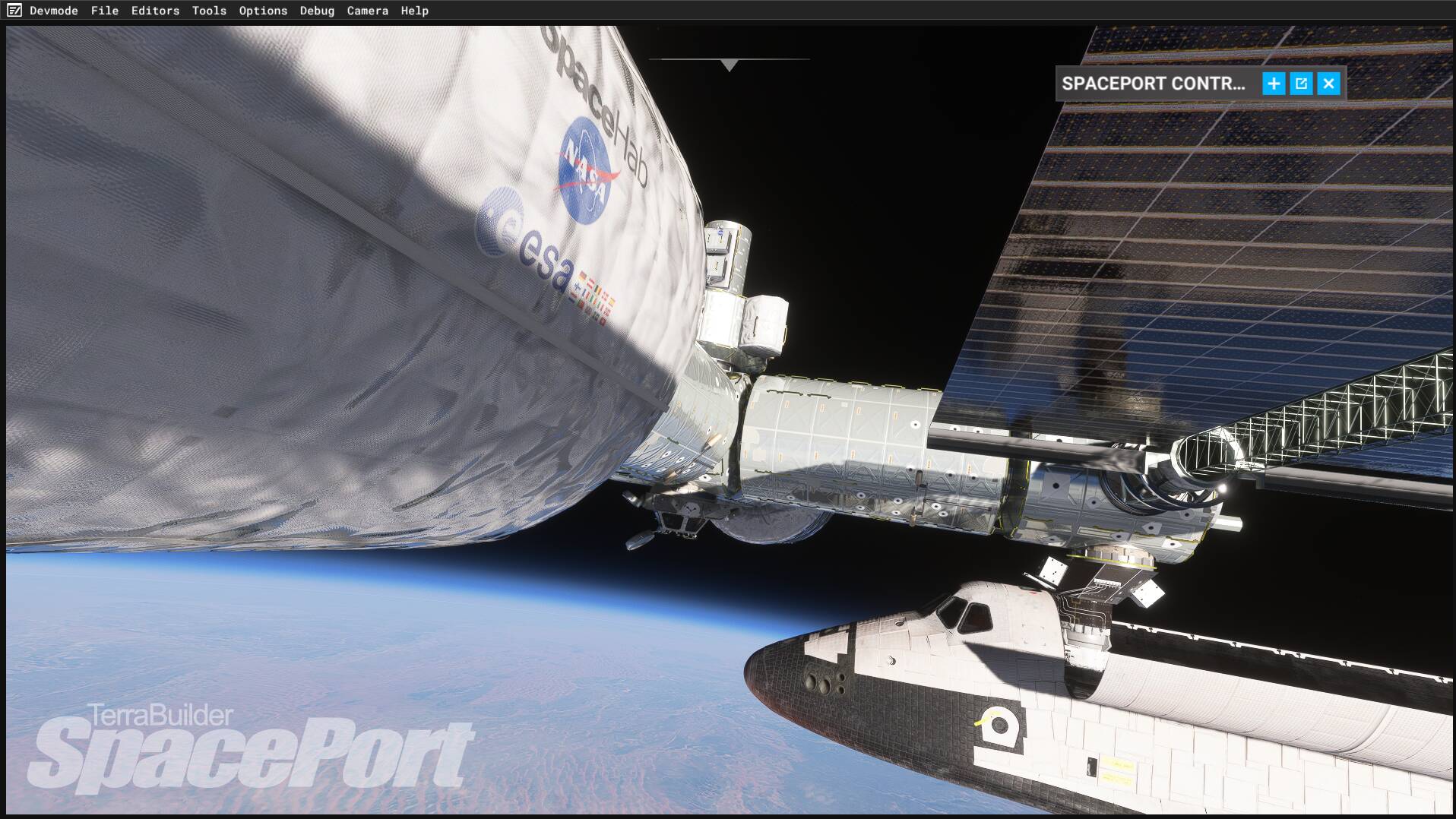Click the plus icon on Spaceport panel
The height and width of the screenshot is (819, 1456).
(x=1274, y=84)
